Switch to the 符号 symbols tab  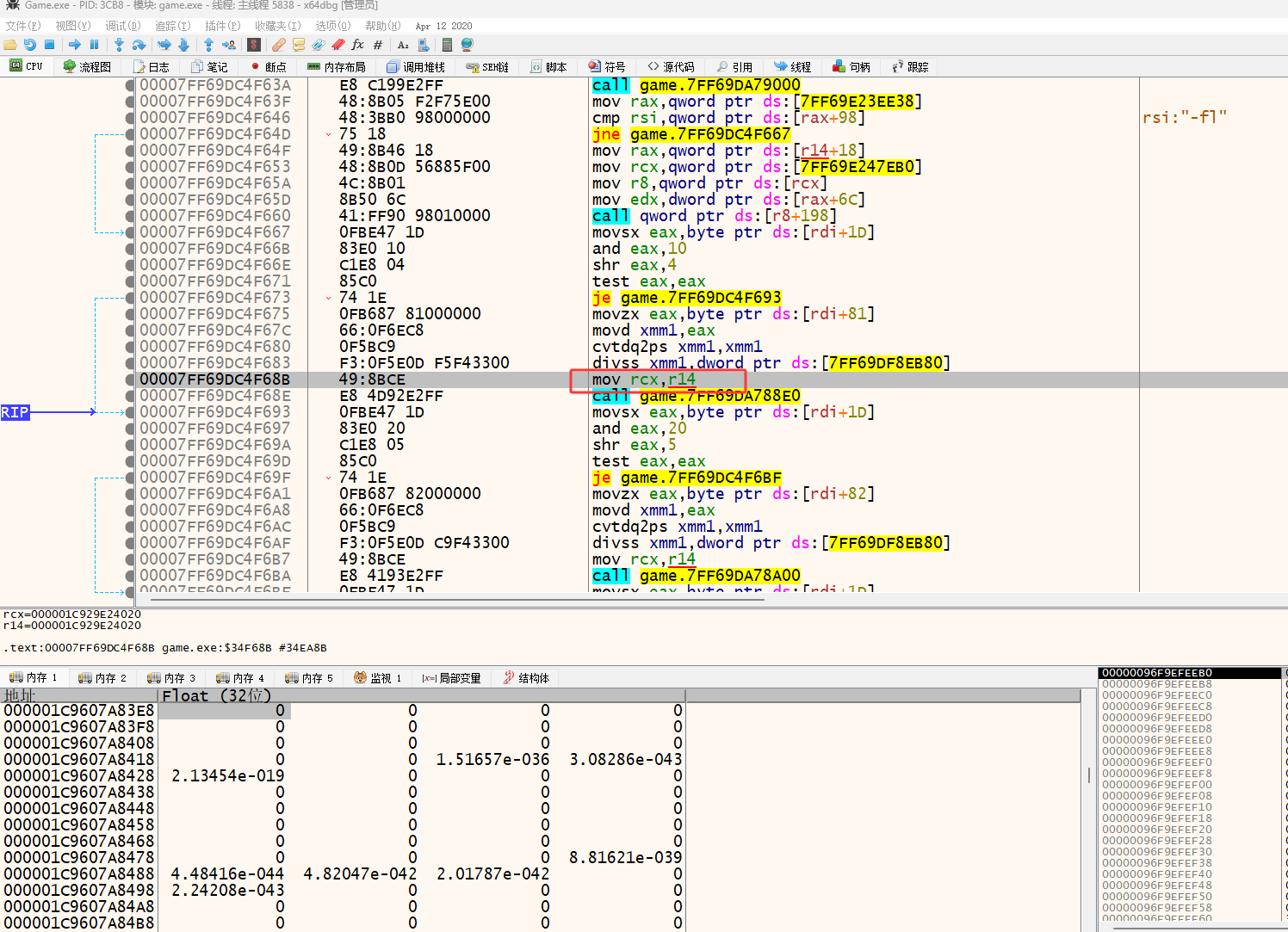click(x=607, y=66)
